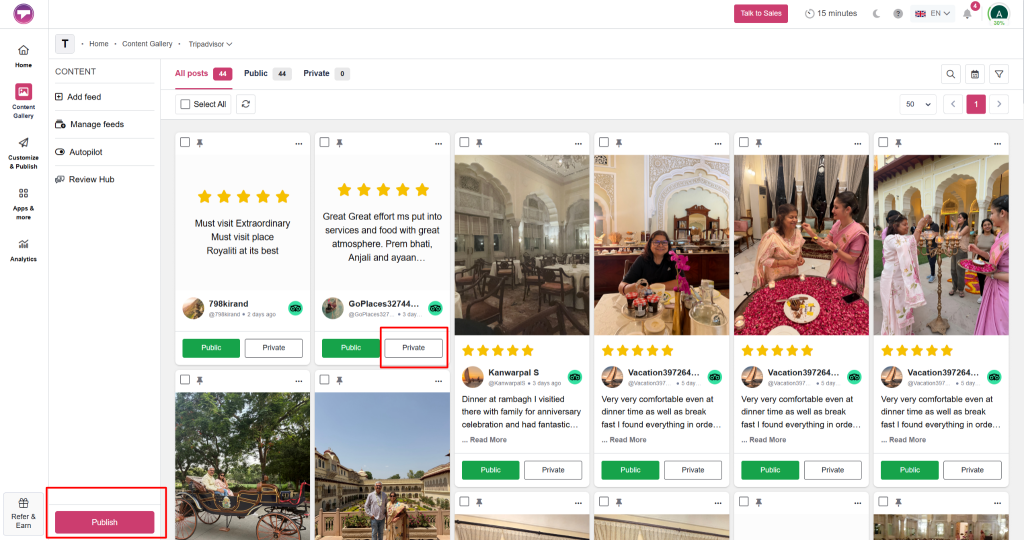Refresh posts with the reload icon

pos(246,104)
